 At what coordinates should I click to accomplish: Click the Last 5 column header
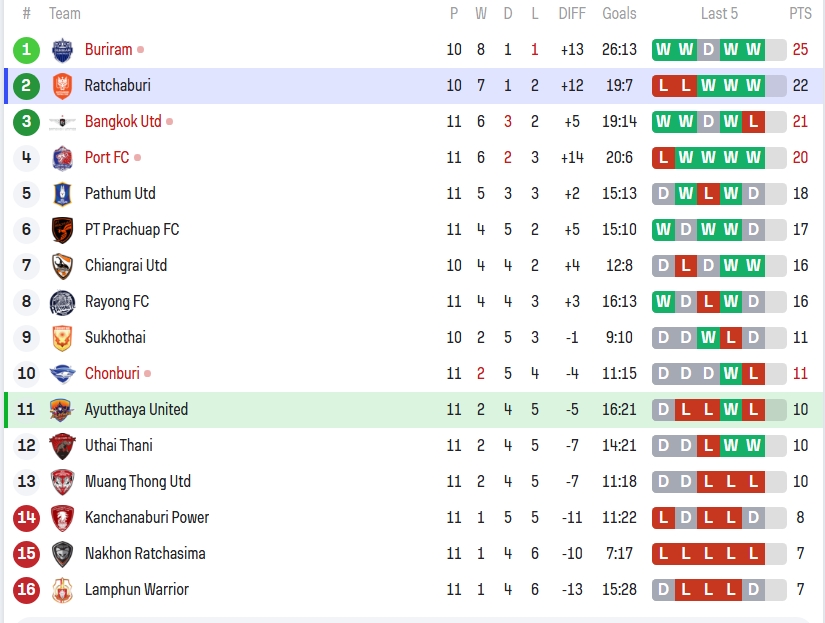pyautogui.click(x=719, y=14)
